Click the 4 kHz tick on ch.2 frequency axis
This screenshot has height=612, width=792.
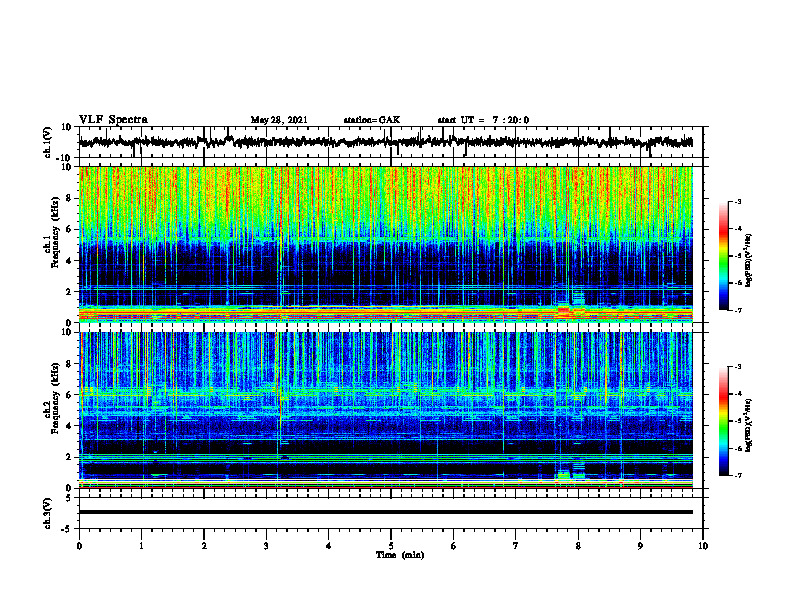[69, 426]
